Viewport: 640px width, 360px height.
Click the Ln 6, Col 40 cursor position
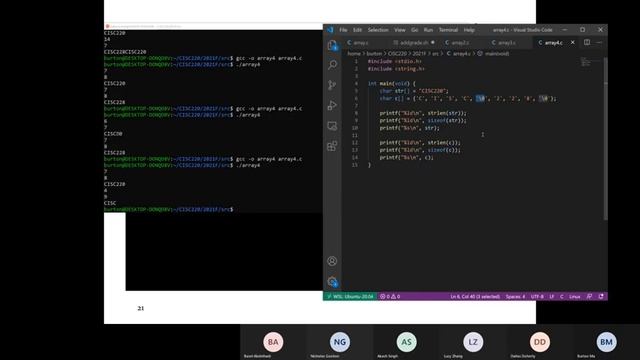(x=475, y=296)
